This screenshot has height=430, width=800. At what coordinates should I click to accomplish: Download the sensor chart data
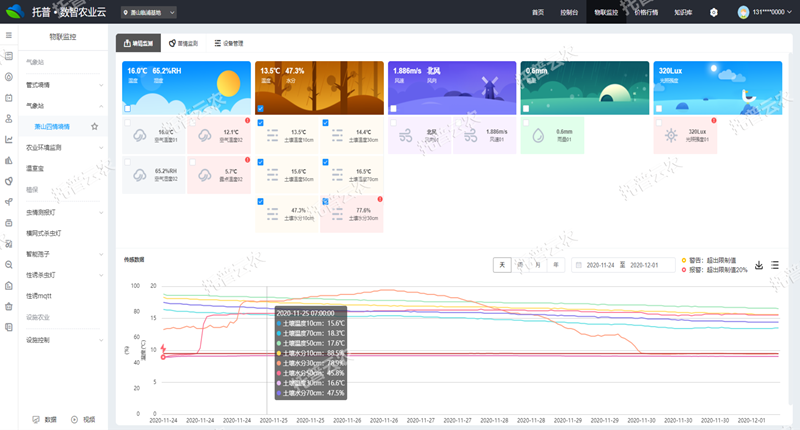tap(759, 265)
